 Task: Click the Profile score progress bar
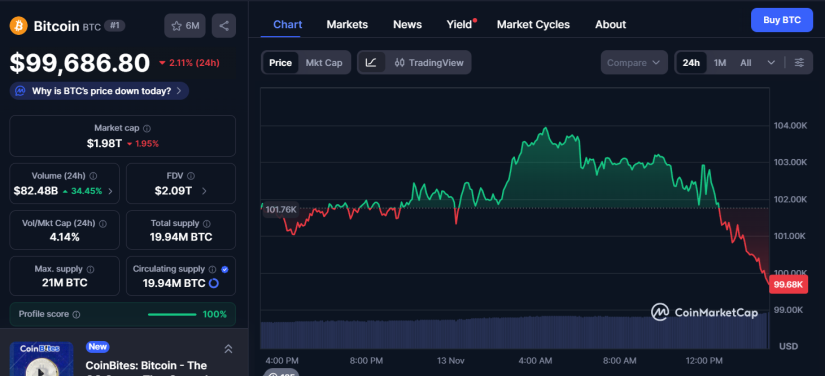point(172,314)
